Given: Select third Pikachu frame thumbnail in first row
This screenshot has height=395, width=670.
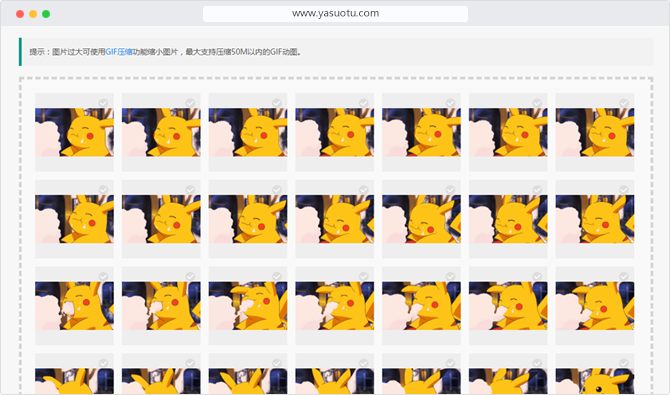Looking at the screenshot, I should [248, 132].
